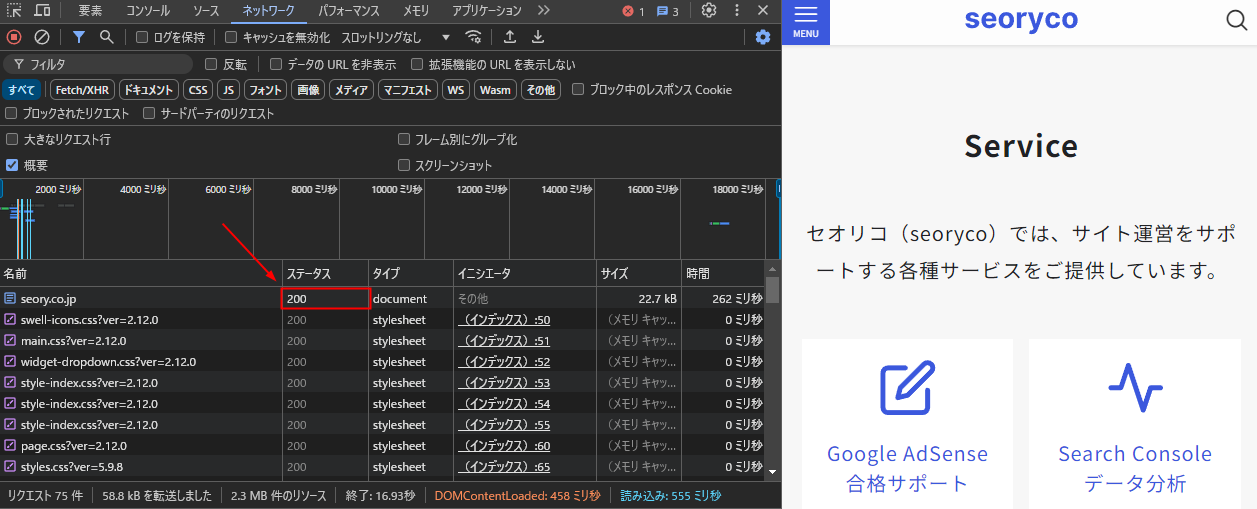Stop recording the network log
The width and height of the screenshot is (1257, 509).
tap(14, 37)
